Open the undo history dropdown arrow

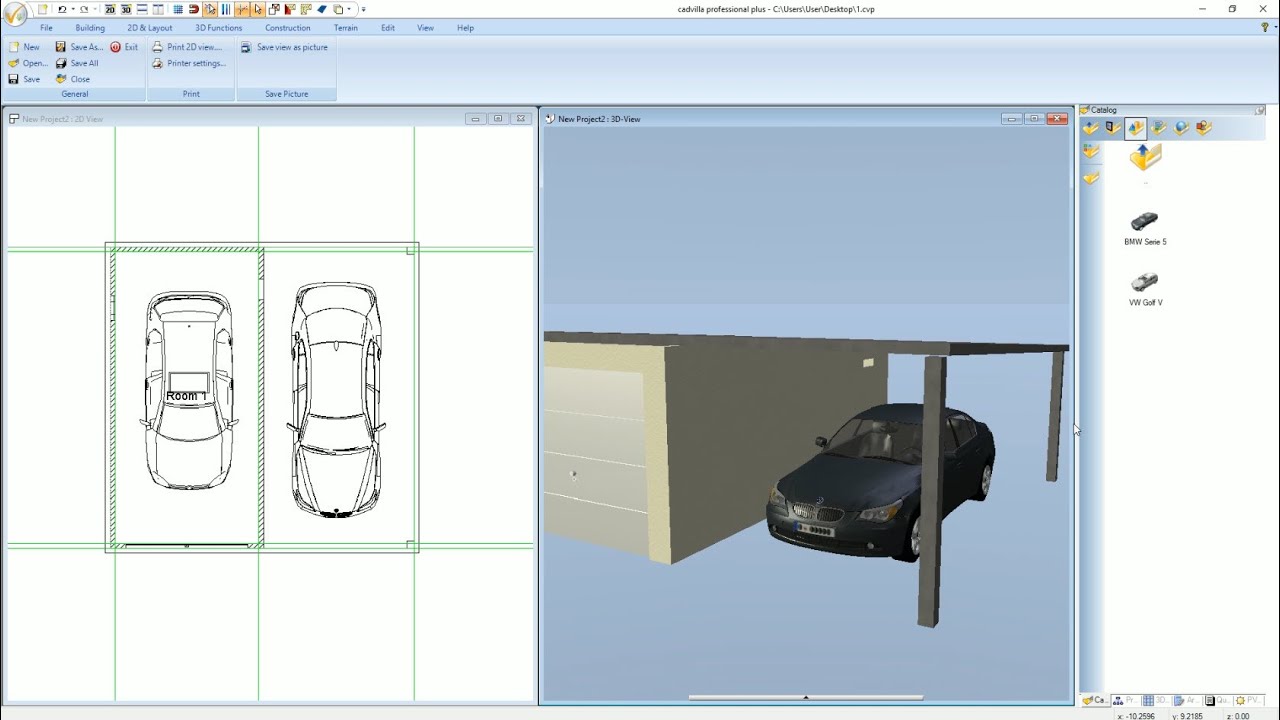point(73,9)
